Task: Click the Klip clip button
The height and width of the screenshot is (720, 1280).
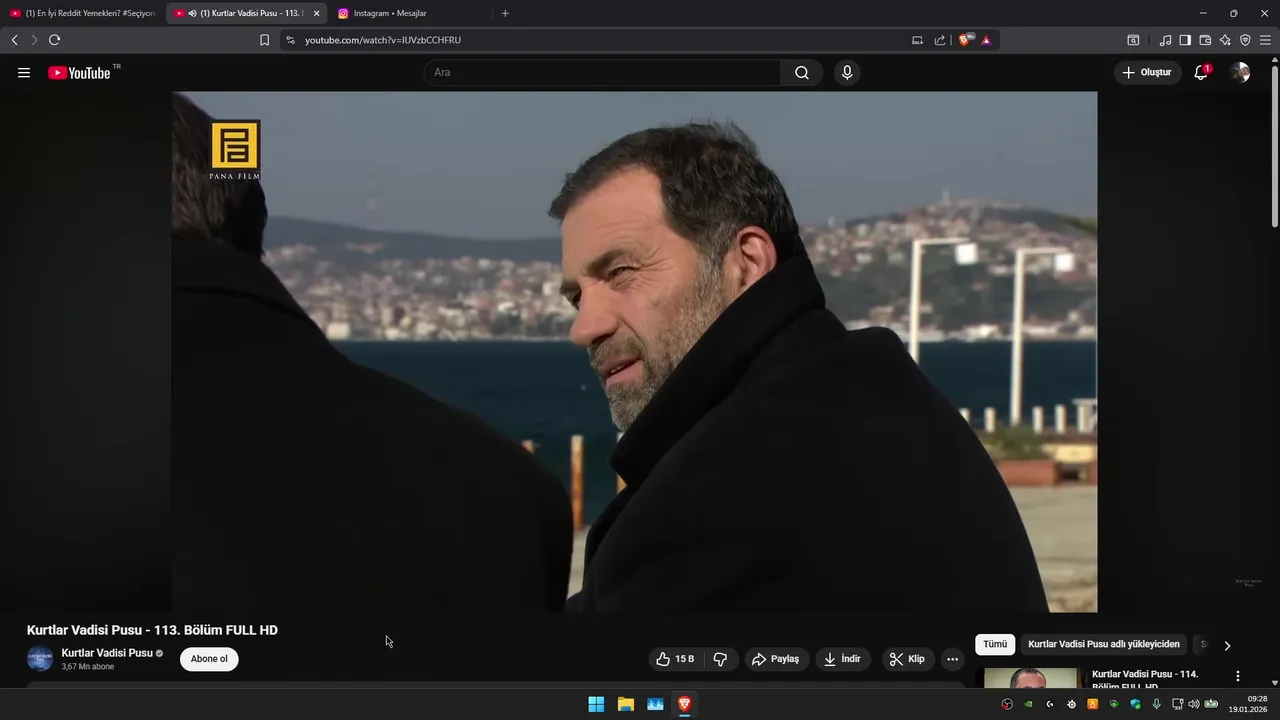Action: [x=907, y=659]
